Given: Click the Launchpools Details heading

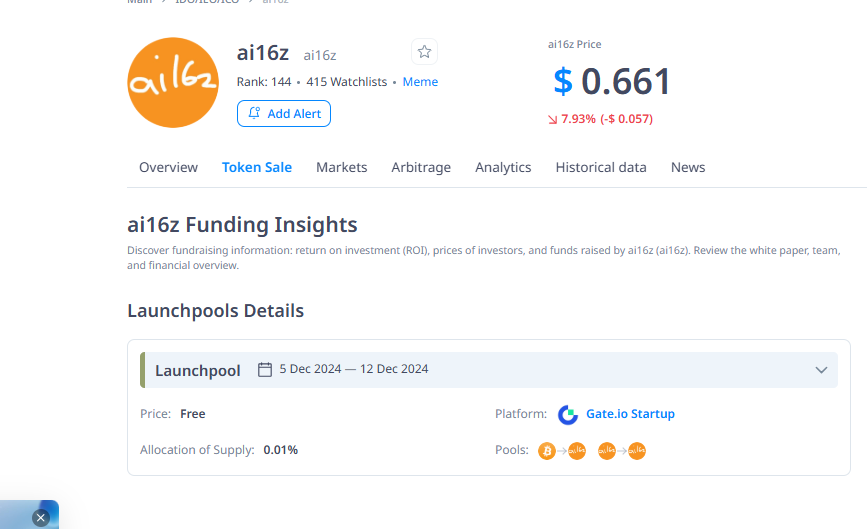Looking at the screenshot, I should click(216, 311).
